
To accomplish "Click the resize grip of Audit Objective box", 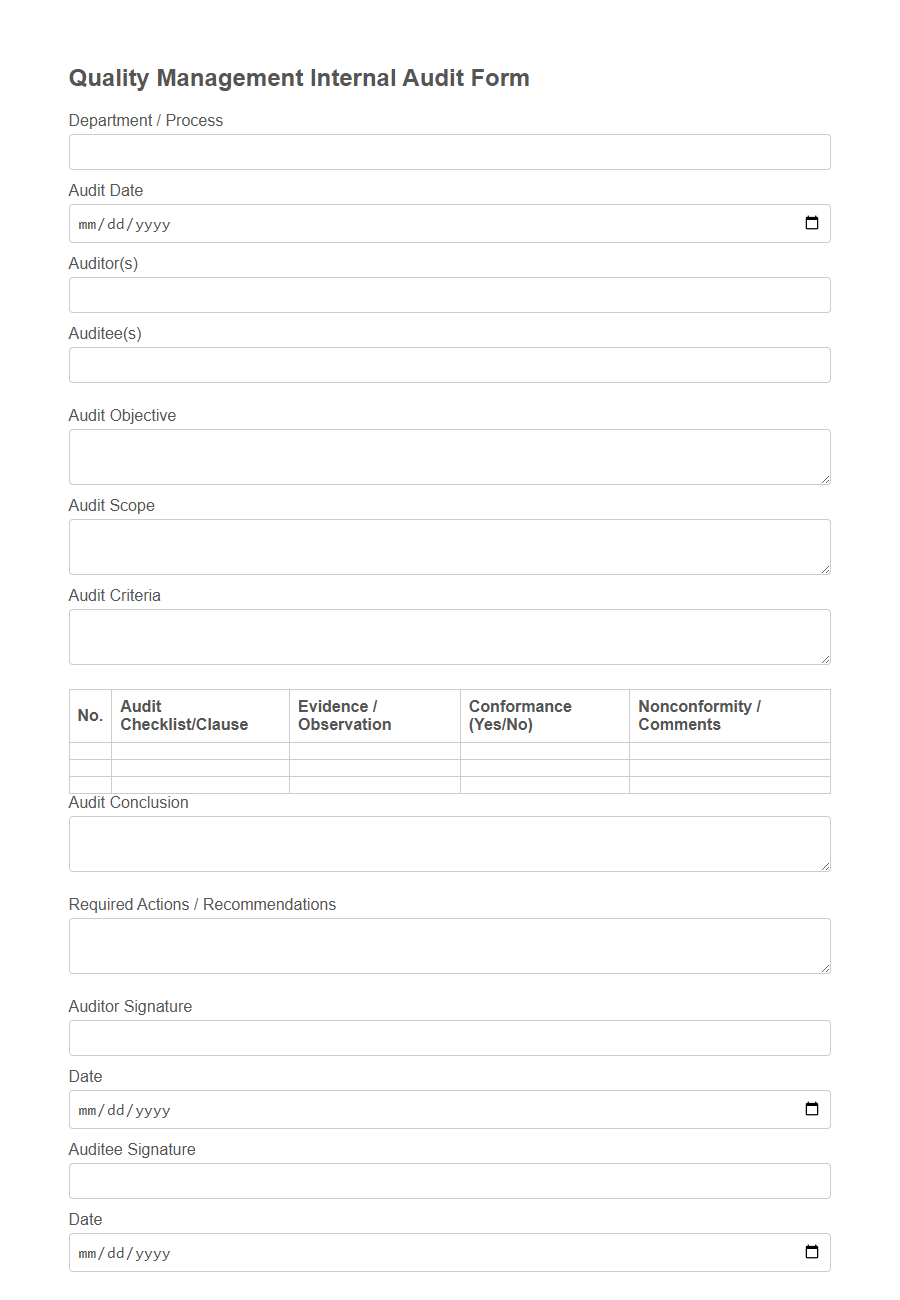I will (826, 480).
